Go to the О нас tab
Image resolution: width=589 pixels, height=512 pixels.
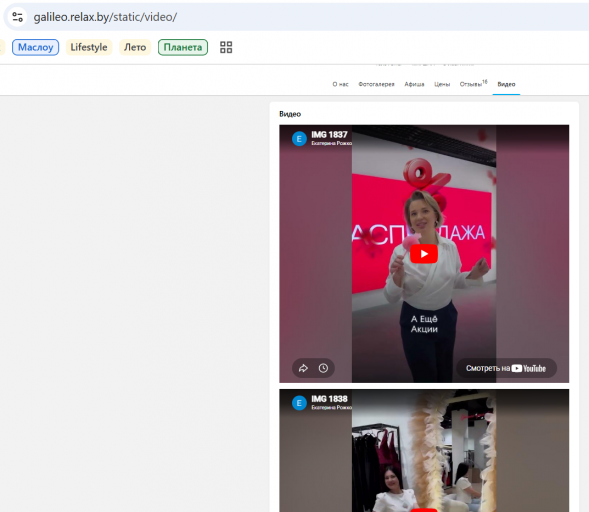[x=340, y=84]
